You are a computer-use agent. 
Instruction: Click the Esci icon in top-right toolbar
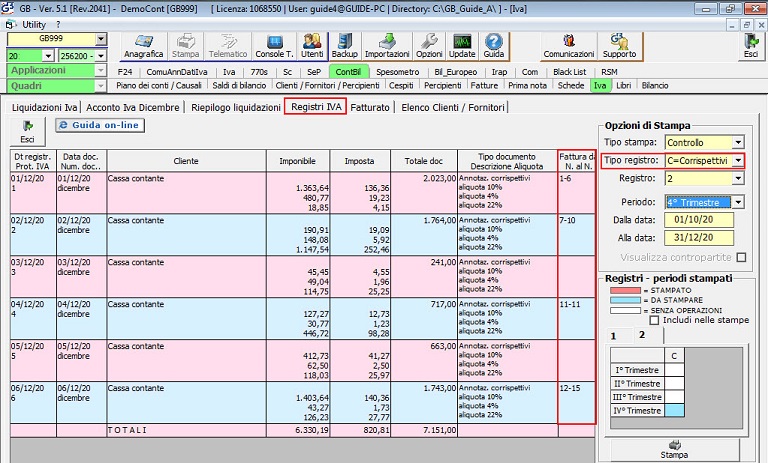coord(751,47)
